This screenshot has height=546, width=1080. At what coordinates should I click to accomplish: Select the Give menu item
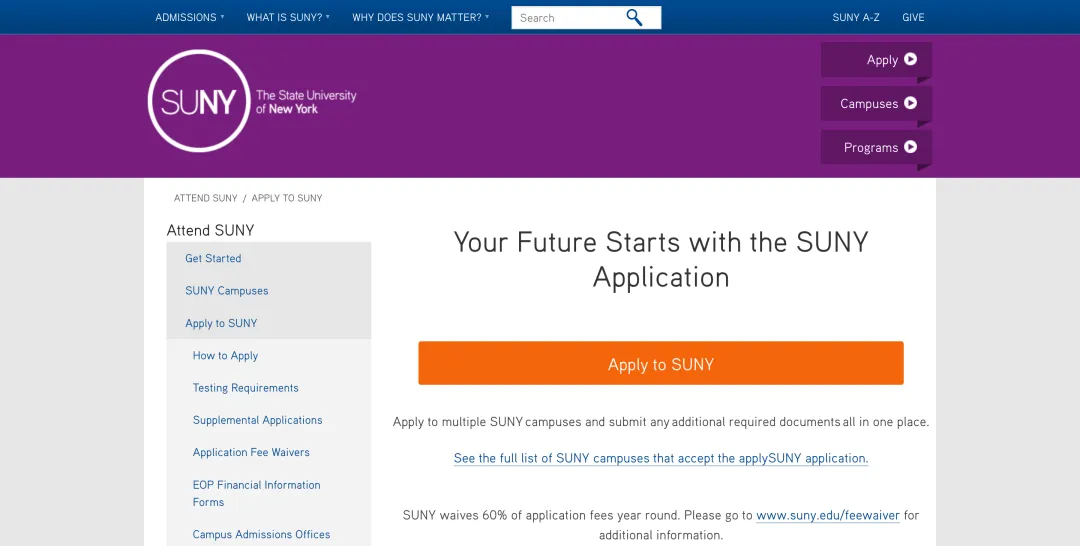pyautogui.click(x=913, y=17)
